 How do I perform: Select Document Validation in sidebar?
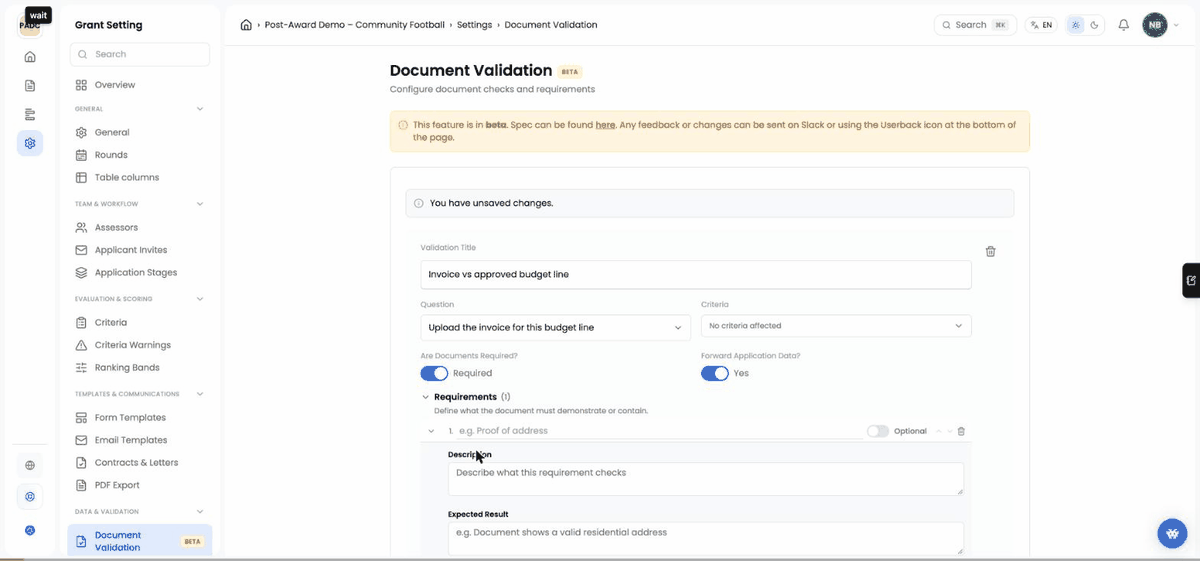[x=140, y=541]
